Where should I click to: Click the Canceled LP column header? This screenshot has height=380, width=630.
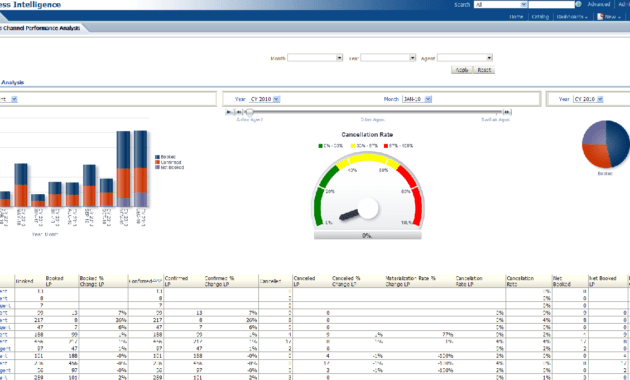(304, 281)
